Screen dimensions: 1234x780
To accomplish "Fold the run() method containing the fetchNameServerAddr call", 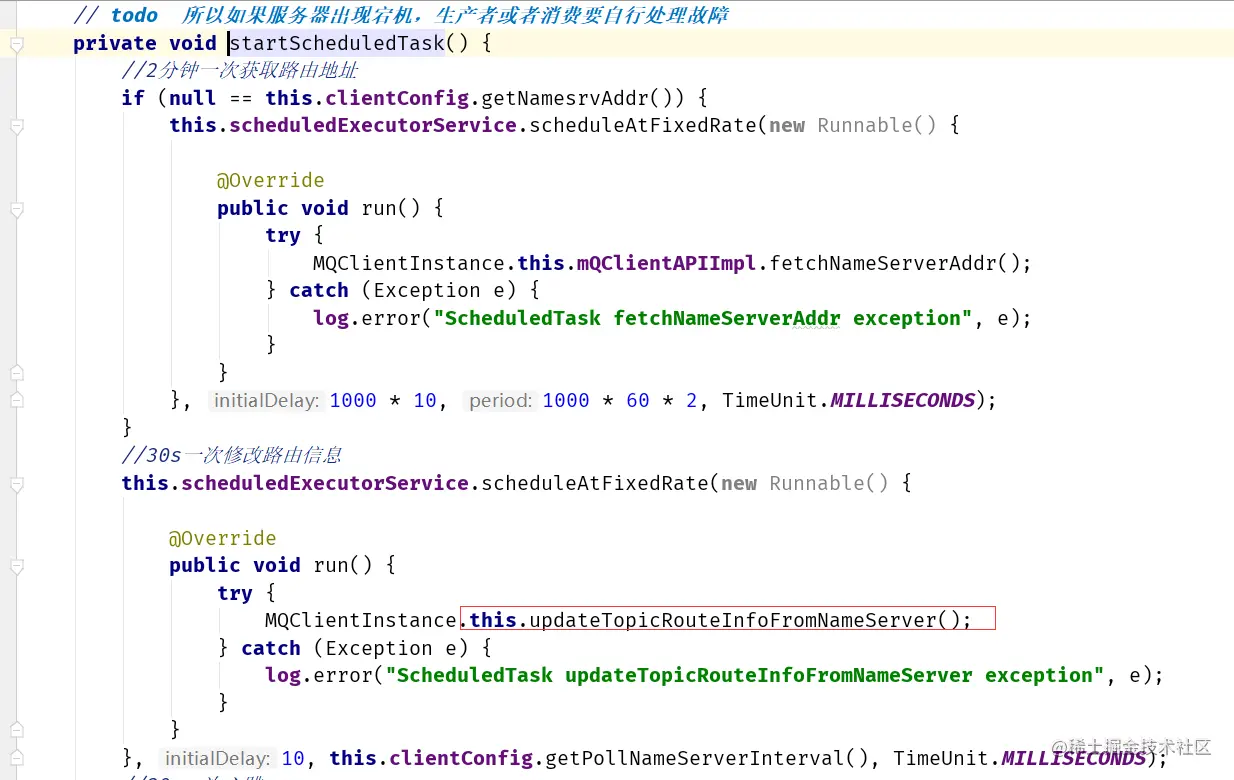I will click(x=16, y=209).
